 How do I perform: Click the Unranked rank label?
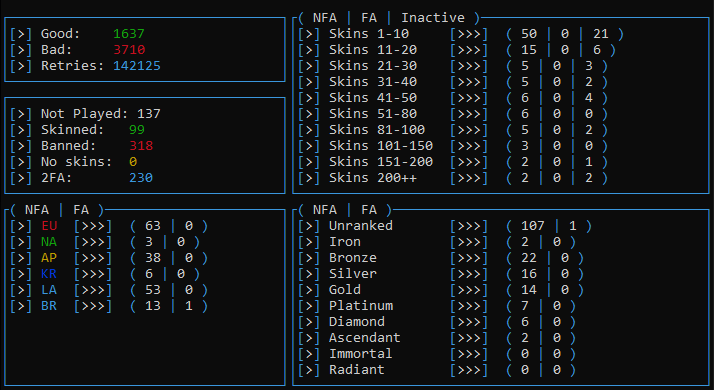point(361,226)
